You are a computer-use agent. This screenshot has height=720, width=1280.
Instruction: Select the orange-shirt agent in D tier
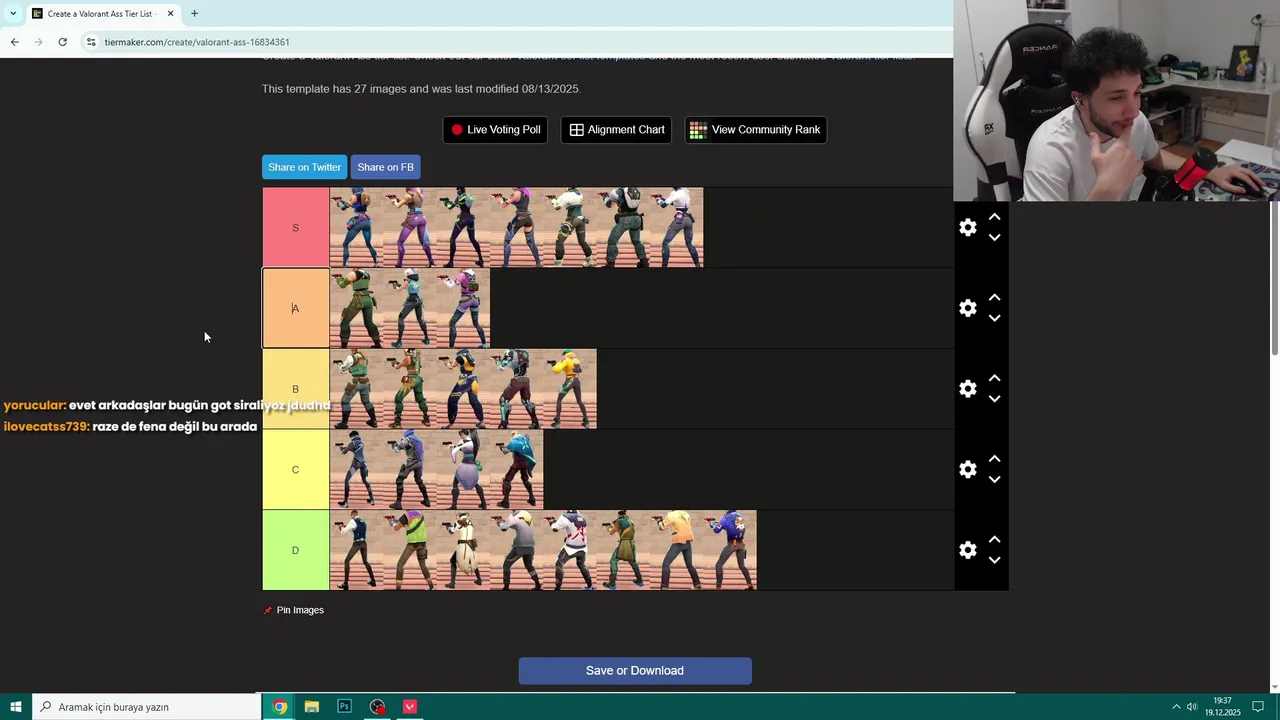pyautogui.click(x=676, y=550)
